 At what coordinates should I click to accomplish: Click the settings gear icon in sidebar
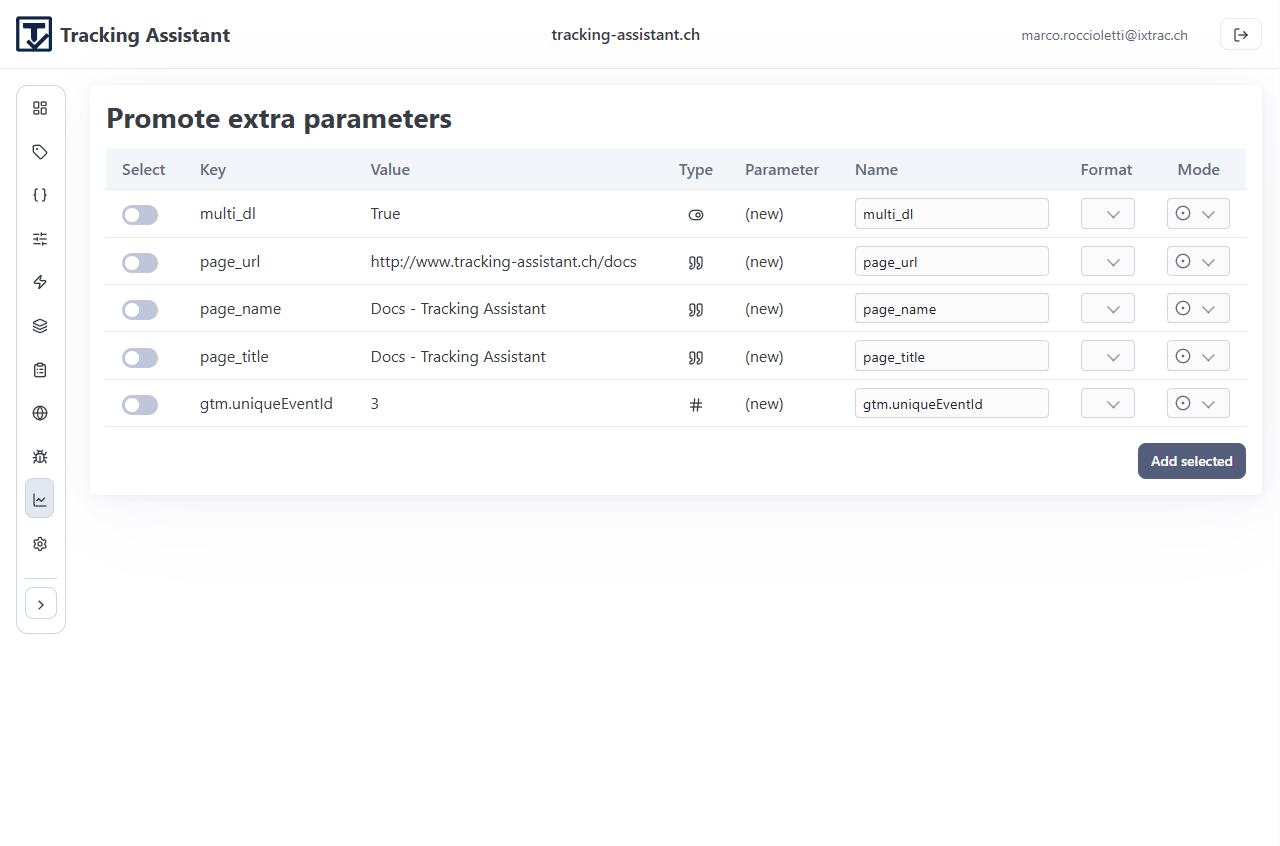tap(40, 544)
